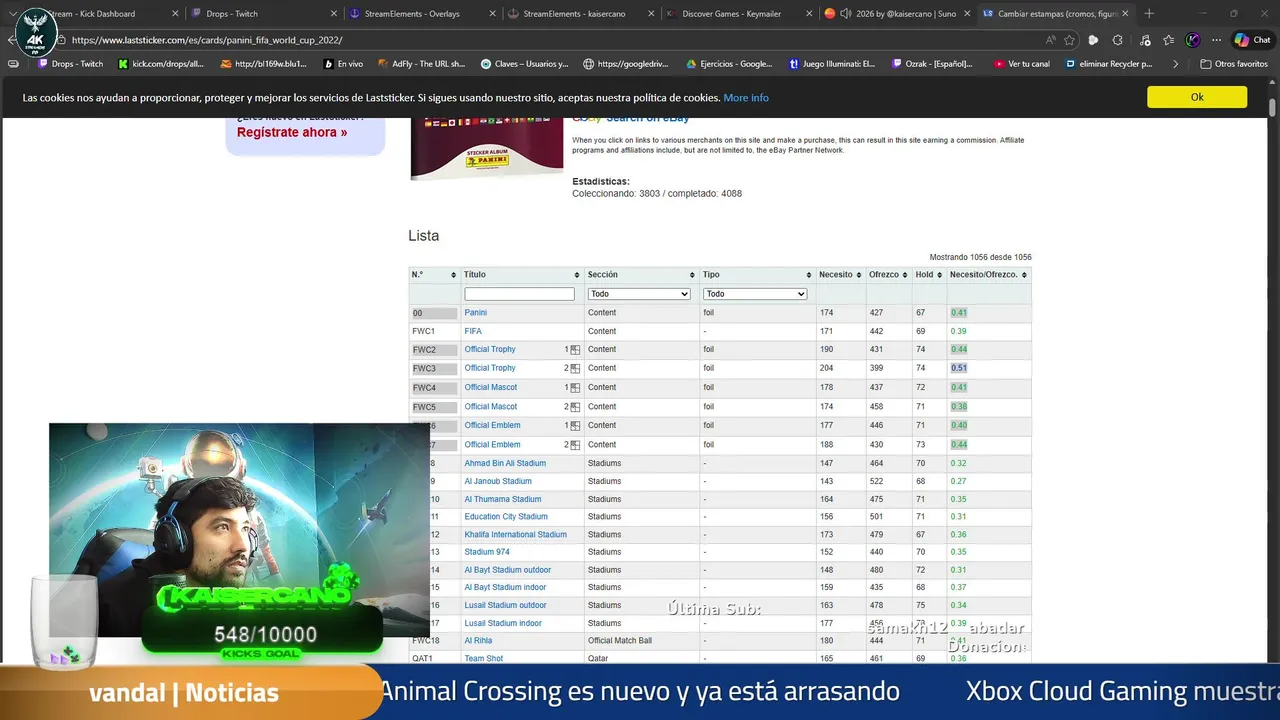Open a new browser tab
Screen dimensions: 1280x720
(x=1149, y=14)
